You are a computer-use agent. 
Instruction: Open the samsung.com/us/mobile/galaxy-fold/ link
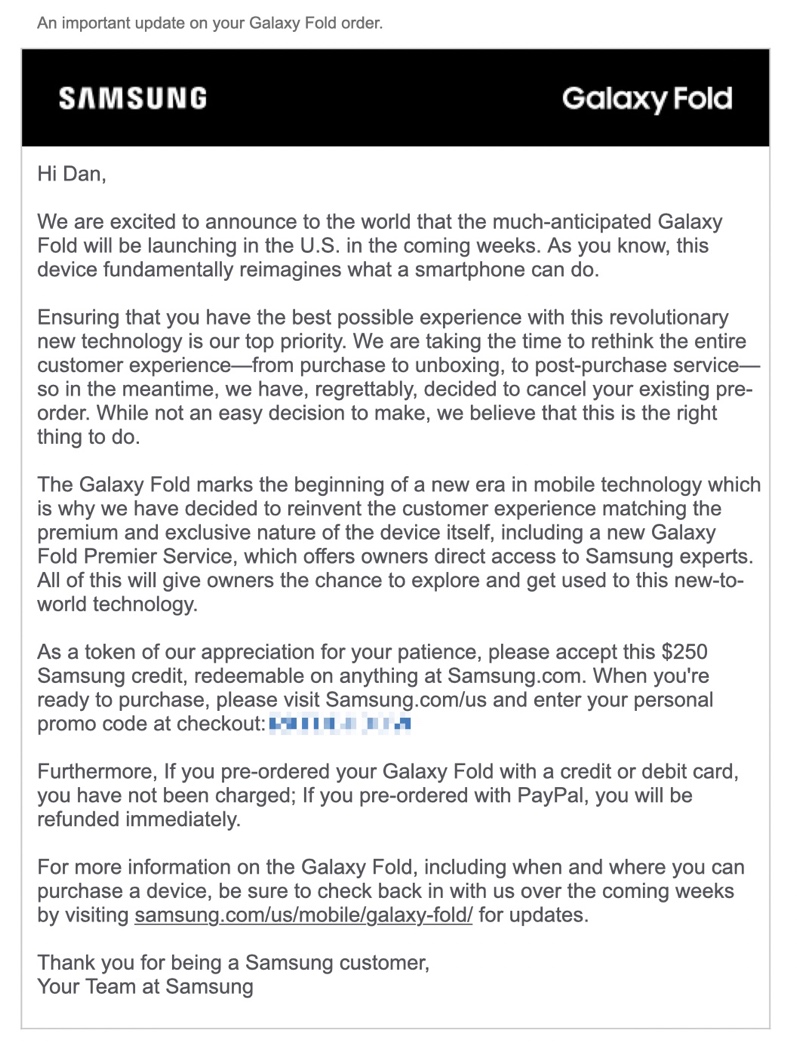coord(303,915)
